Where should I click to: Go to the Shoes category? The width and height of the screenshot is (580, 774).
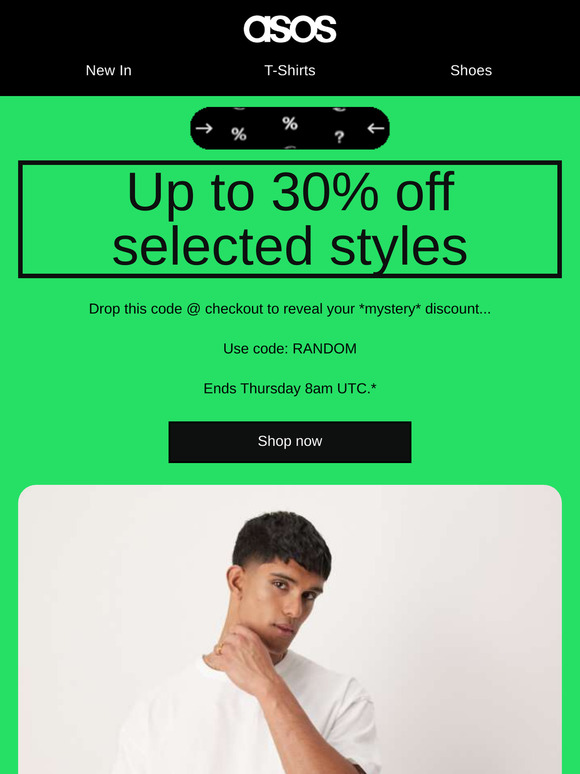tap(471, 71)
